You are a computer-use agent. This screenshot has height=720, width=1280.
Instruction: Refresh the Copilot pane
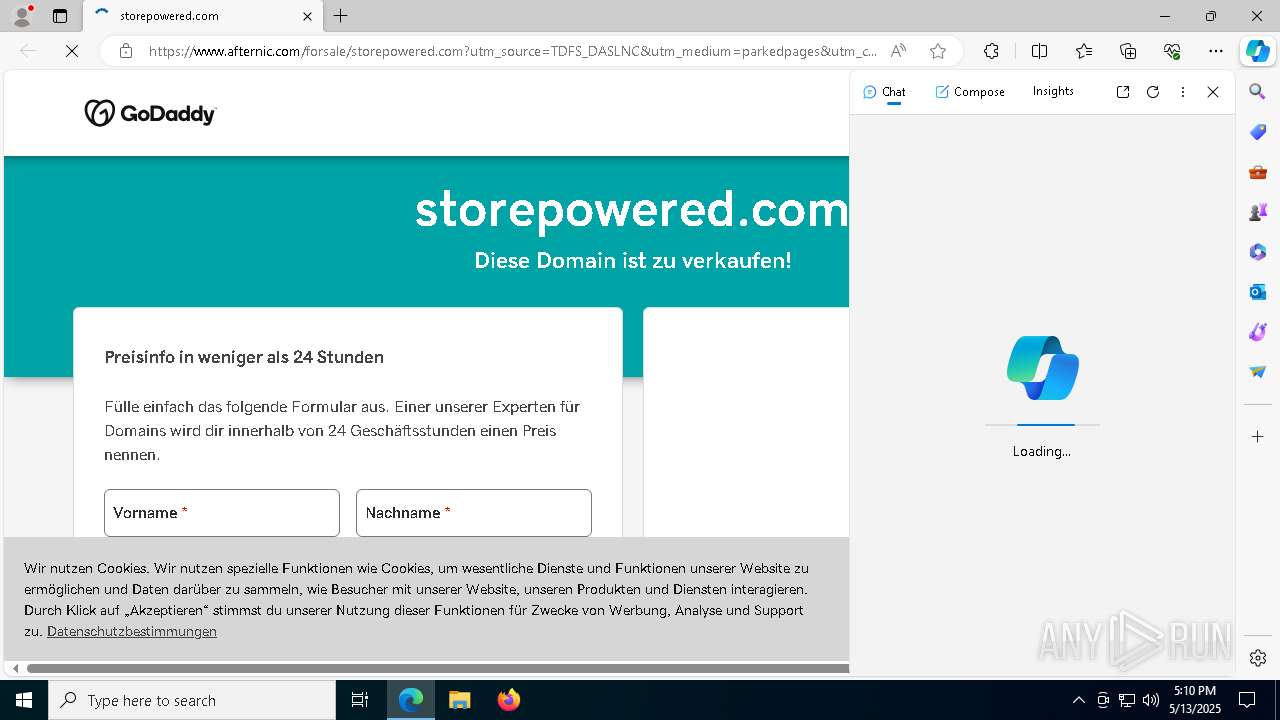[1153, 92]
